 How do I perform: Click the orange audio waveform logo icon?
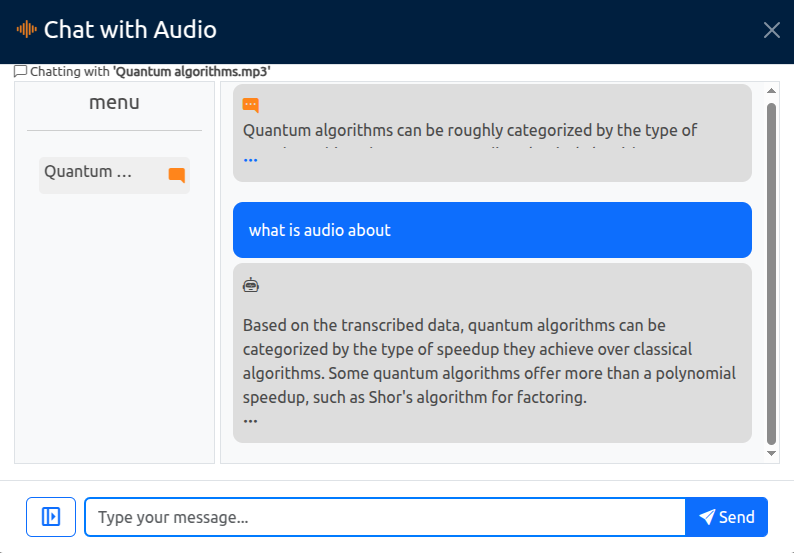tap(26, 29)
